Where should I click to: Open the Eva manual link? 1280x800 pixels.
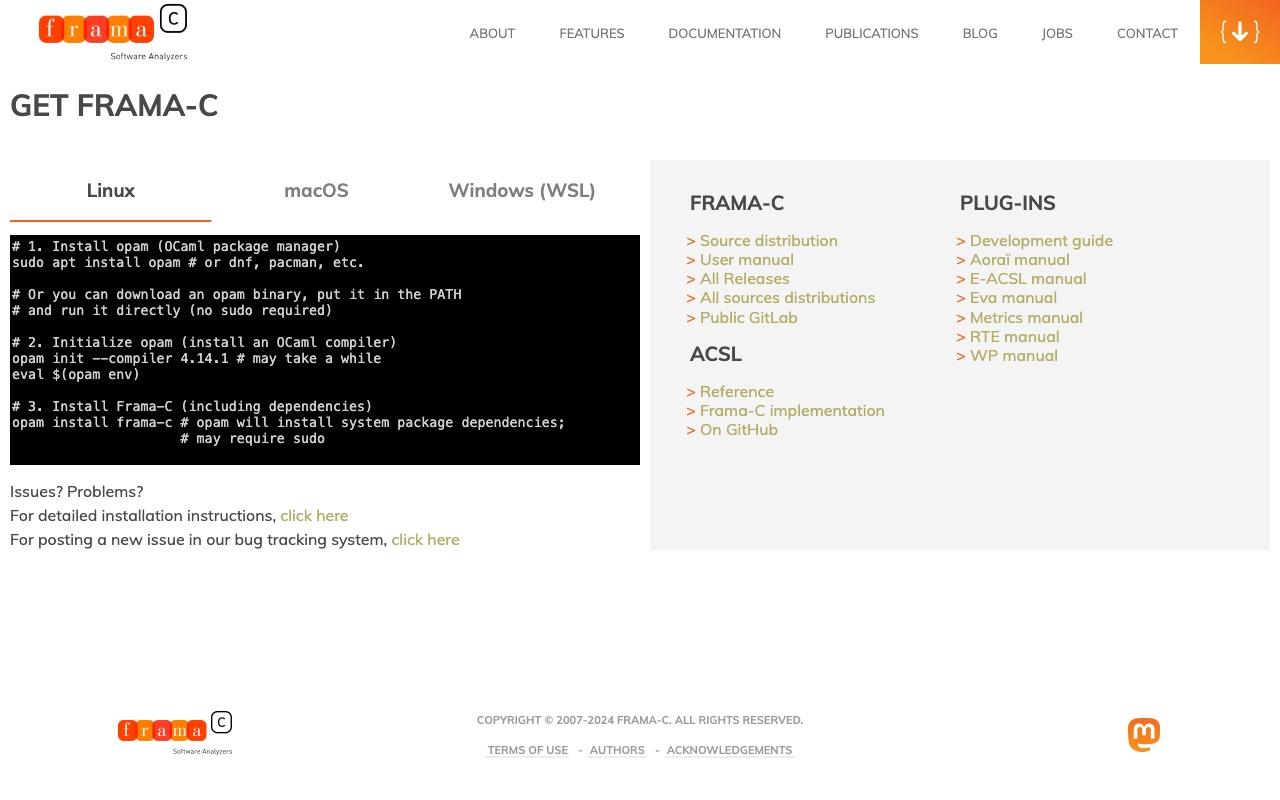pos(1013,297)
